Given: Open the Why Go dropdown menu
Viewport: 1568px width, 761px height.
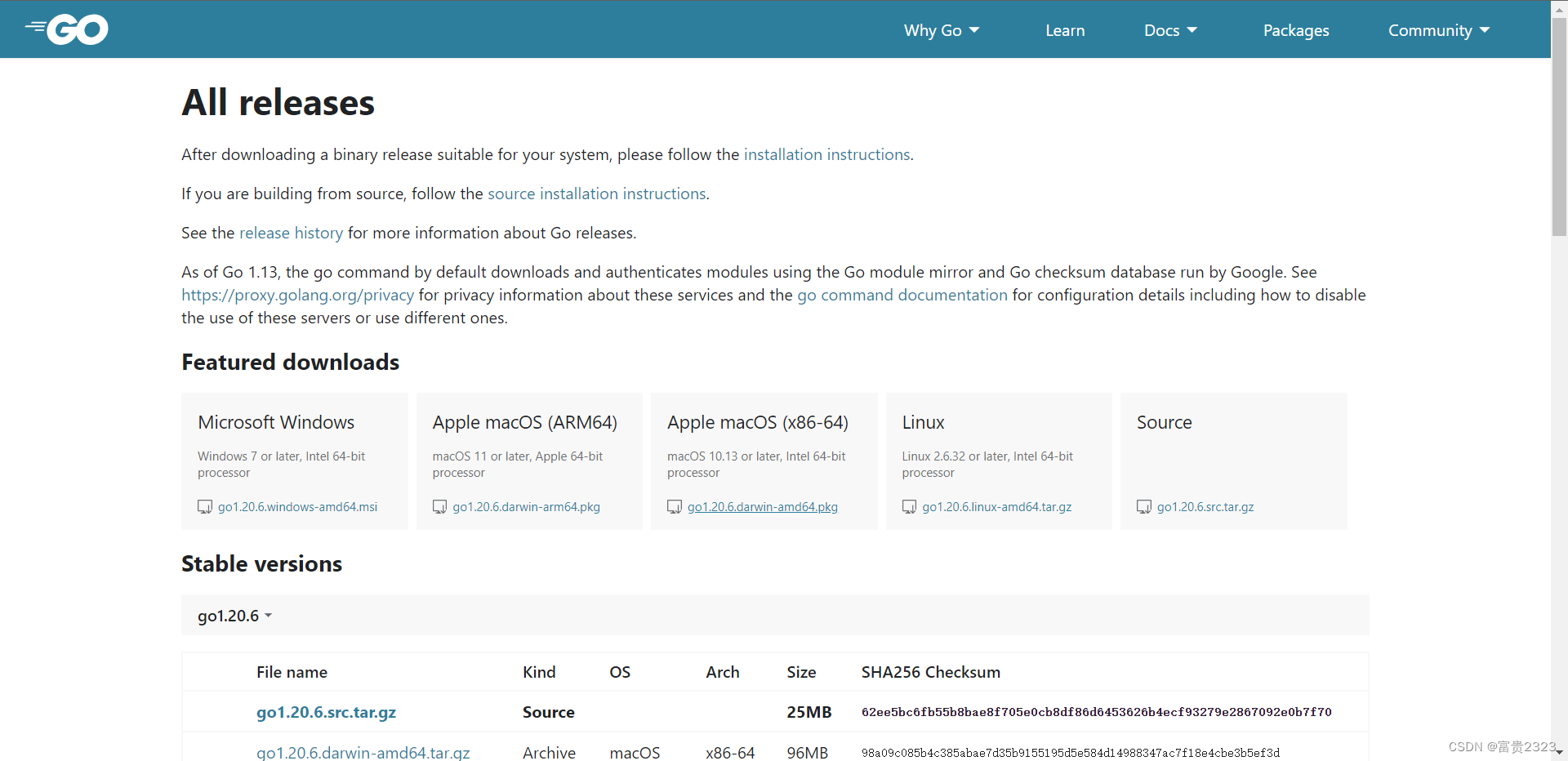Looking at the screenshot, I should (942, 30).
